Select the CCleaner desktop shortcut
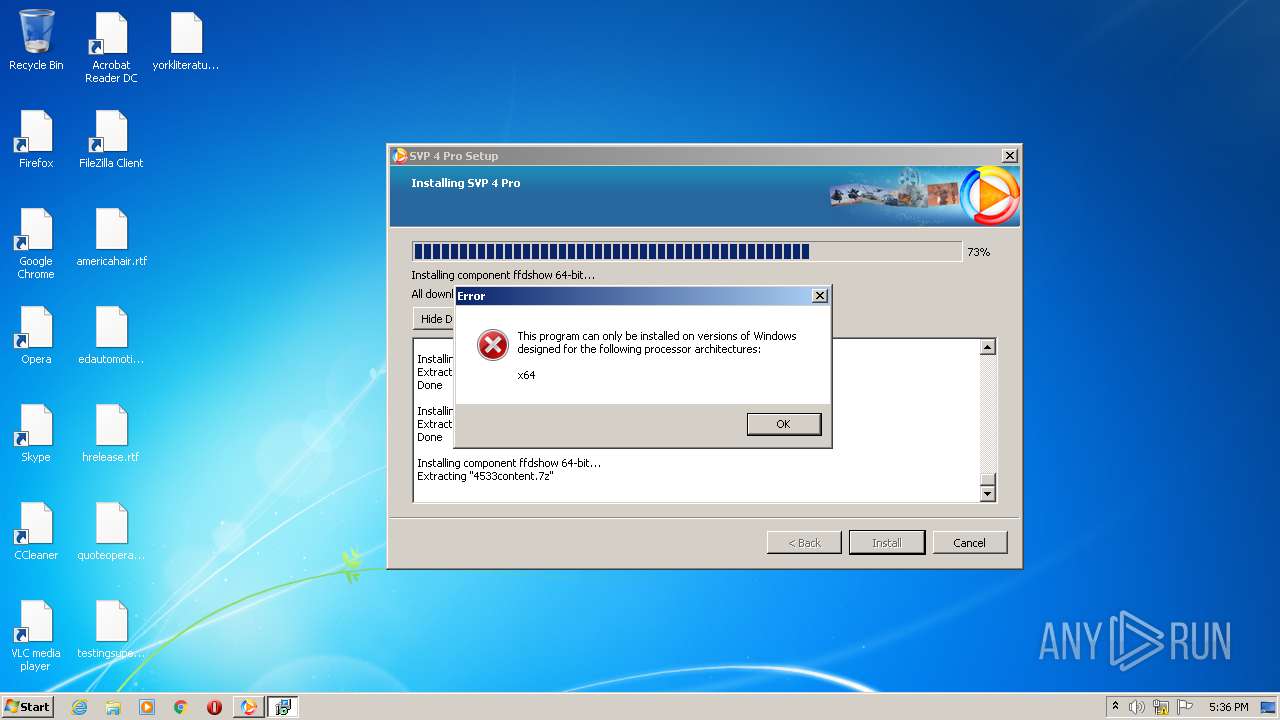Screen dimensions: 1280x720 [36, 531]
